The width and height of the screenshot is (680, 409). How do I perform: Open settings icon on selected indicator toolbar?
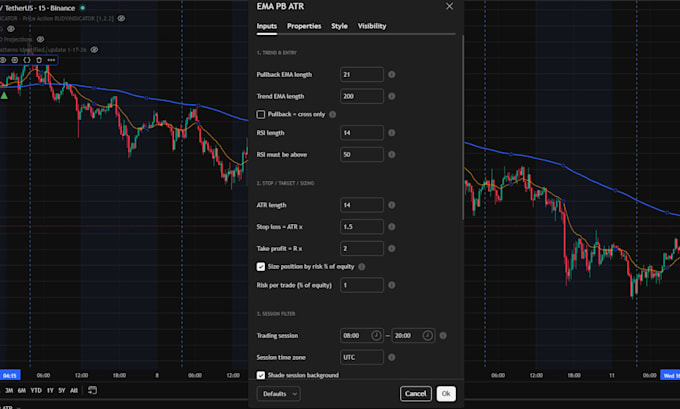[15, 60]
